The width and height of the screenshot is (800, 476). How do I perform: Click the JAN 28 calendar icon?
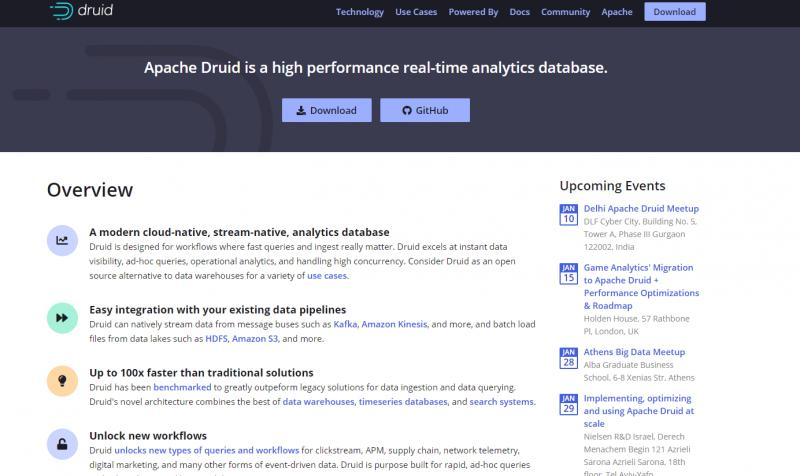(x=568, y=358)
